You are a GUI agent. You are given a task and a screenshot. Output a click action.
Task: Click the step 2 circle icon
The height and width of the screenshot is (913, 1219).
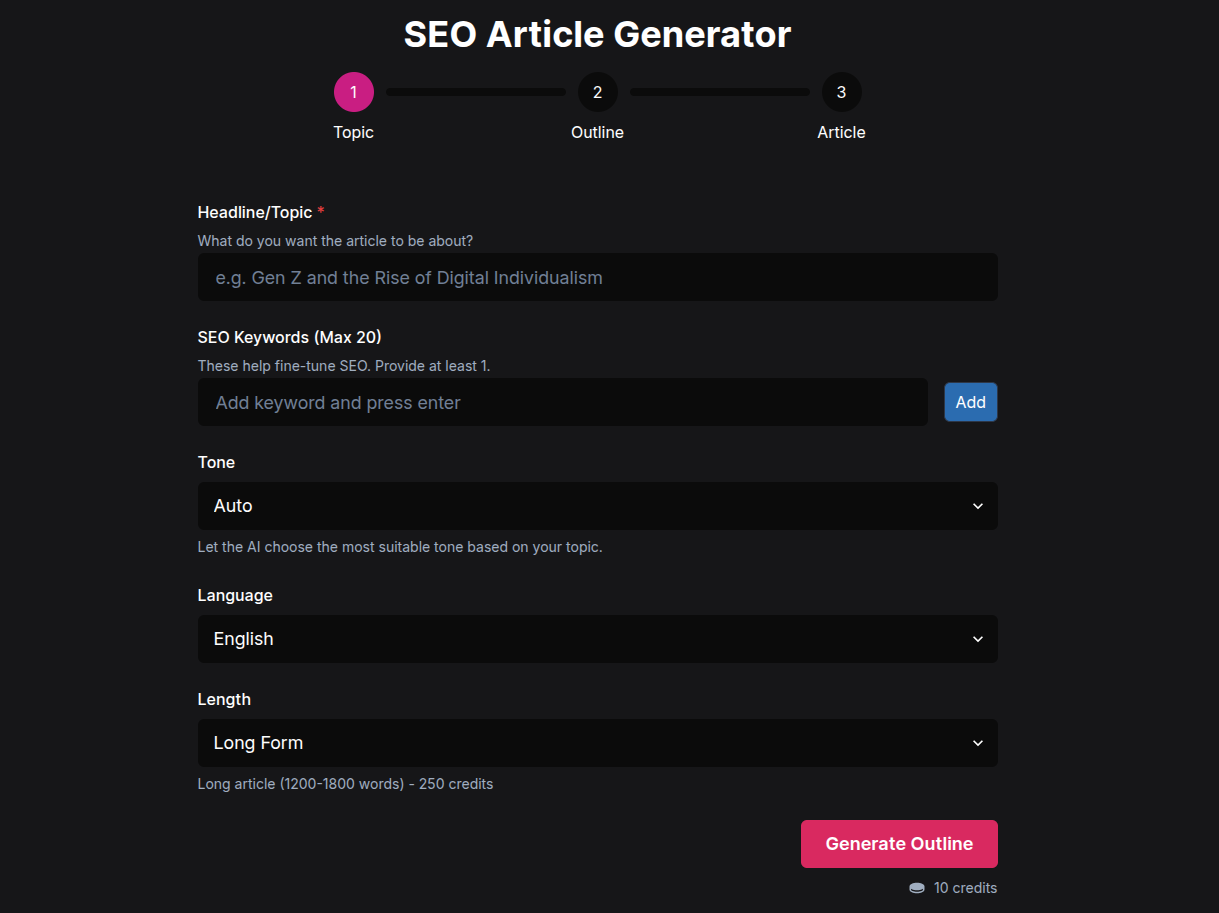(x=597, y=92)
